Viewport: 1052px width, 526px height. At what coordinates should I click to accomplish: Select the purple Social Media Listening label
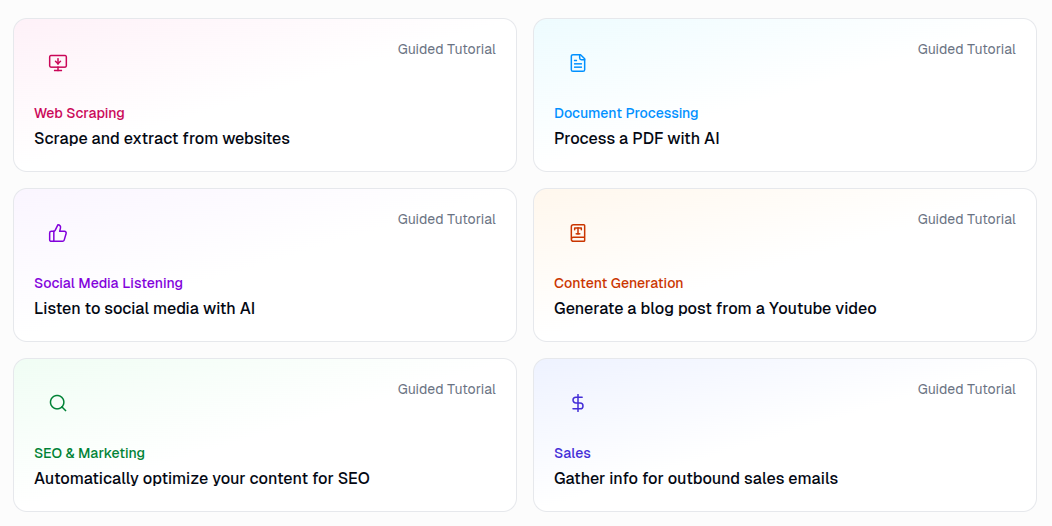108,283
